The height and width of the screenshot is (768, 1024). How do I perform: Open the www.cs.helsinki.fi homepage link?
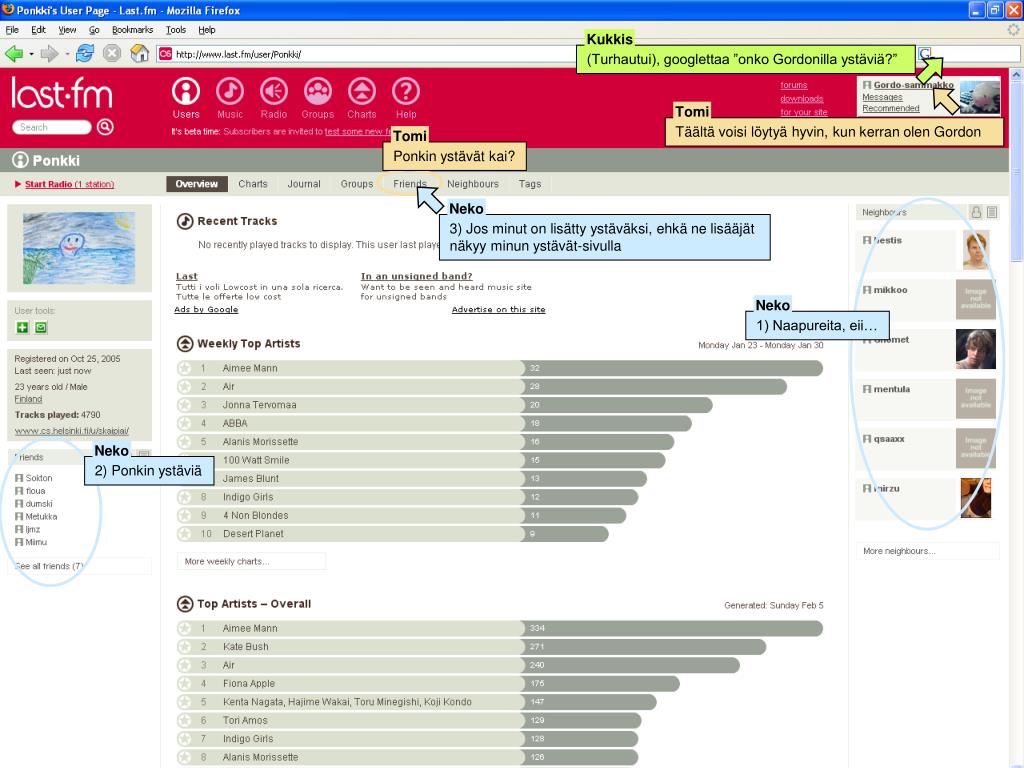[72, 431]
